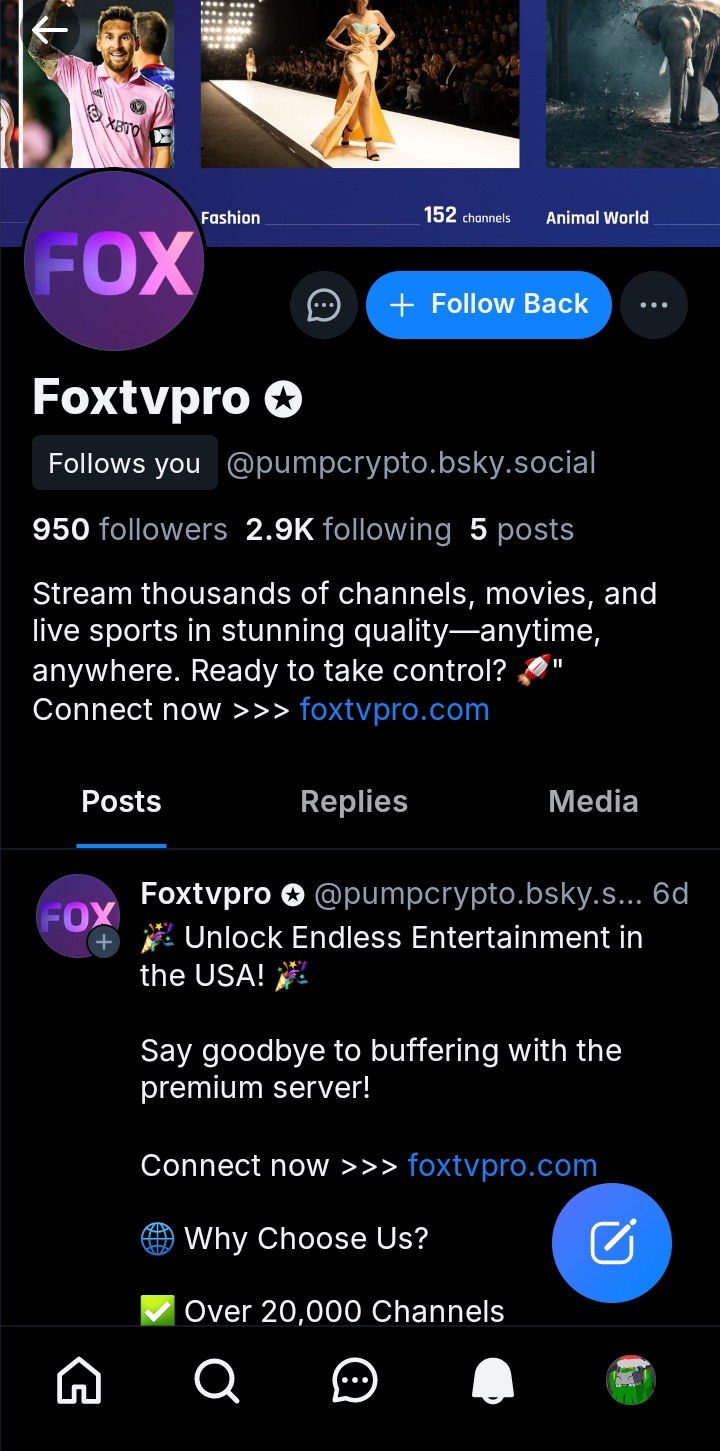Viewport: 720px width, 1451px height.
Task: Open the Notifications bell
Action: point(492,1382)
